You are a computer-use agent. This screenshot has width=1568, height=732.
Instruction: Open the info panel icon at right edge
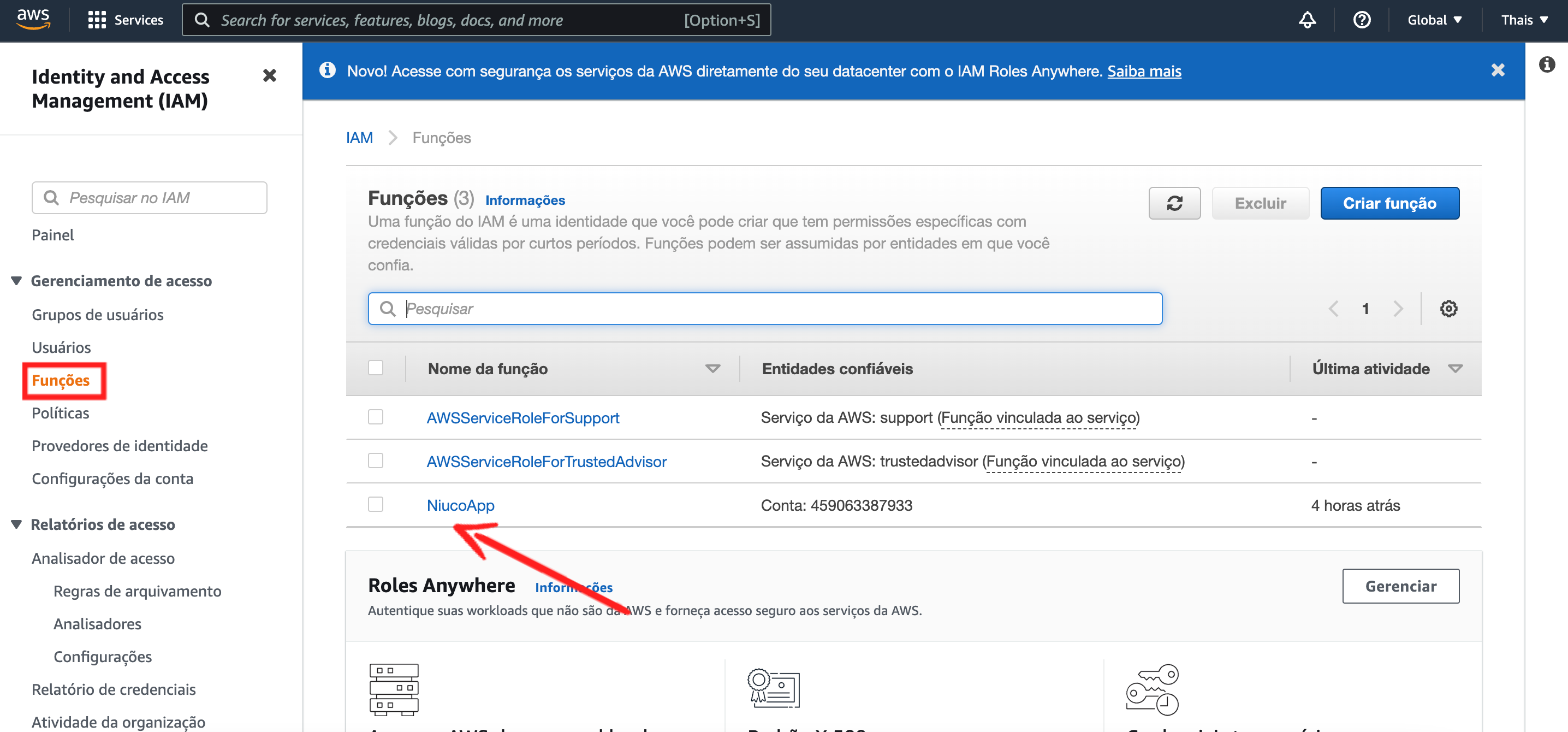click(x=1546, y=64)
